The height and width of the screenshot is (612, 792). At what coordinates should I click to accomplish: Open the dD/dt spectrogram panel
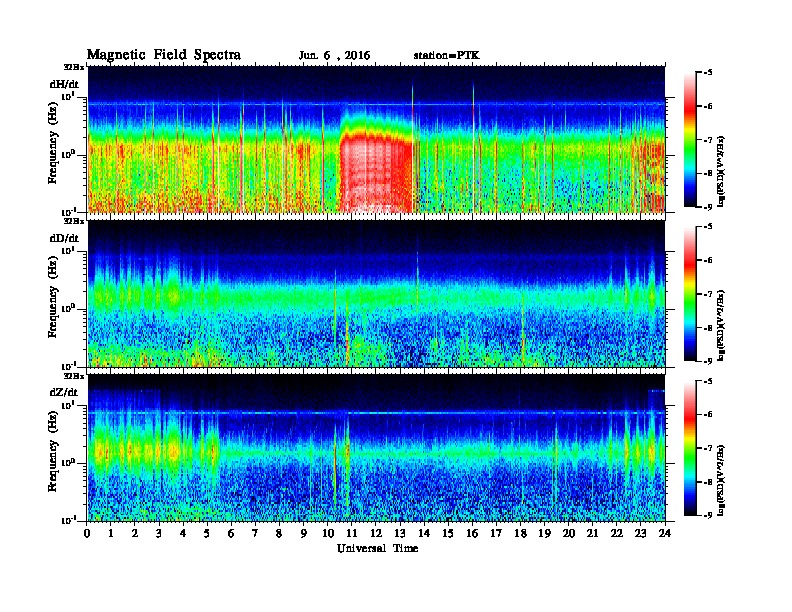pyautogui.click(x=376, y=294)
